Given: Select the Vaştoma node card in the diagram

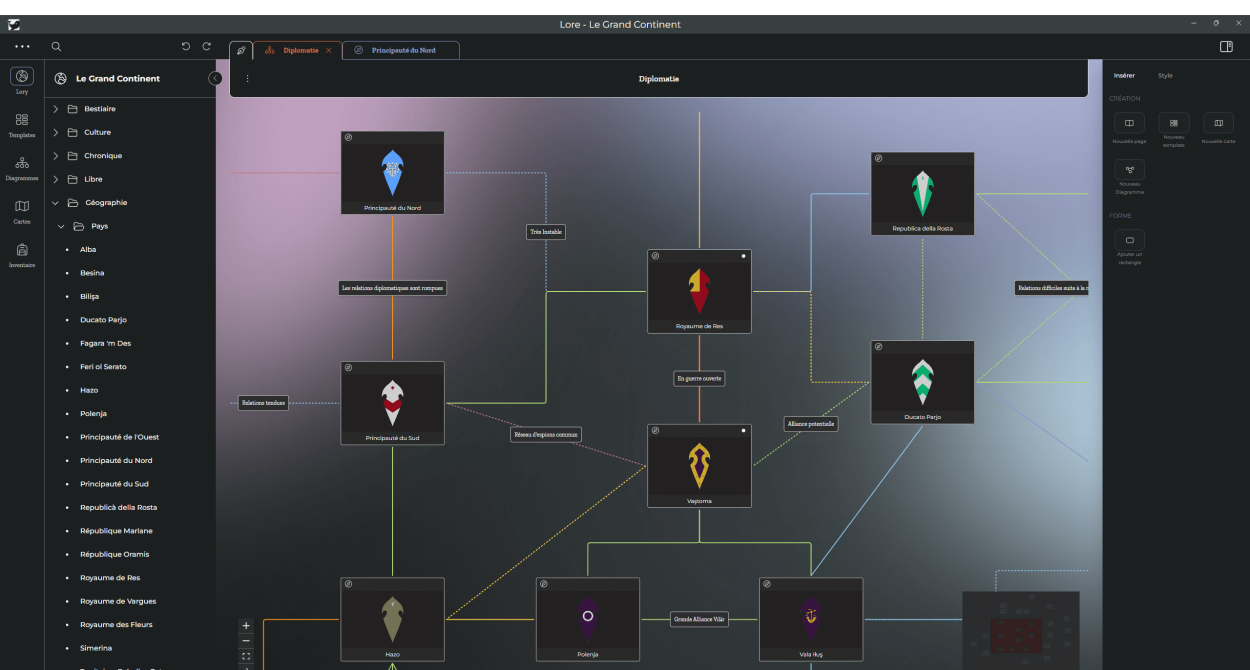Looking at the screenshot, I should click(699, 465).
